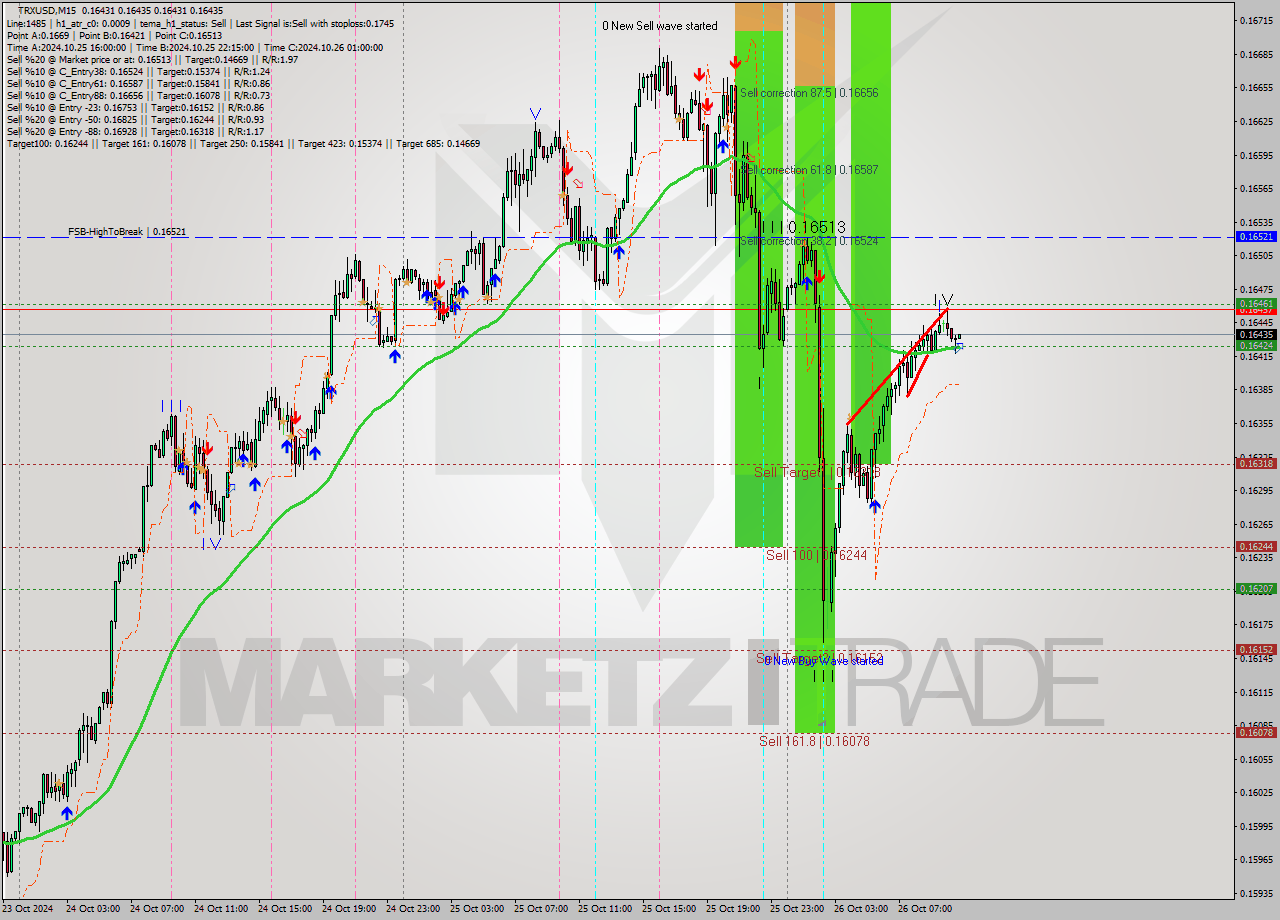Click the 0.16625 price axis label
This screenshot has height=920, width=1280.
1256,122
